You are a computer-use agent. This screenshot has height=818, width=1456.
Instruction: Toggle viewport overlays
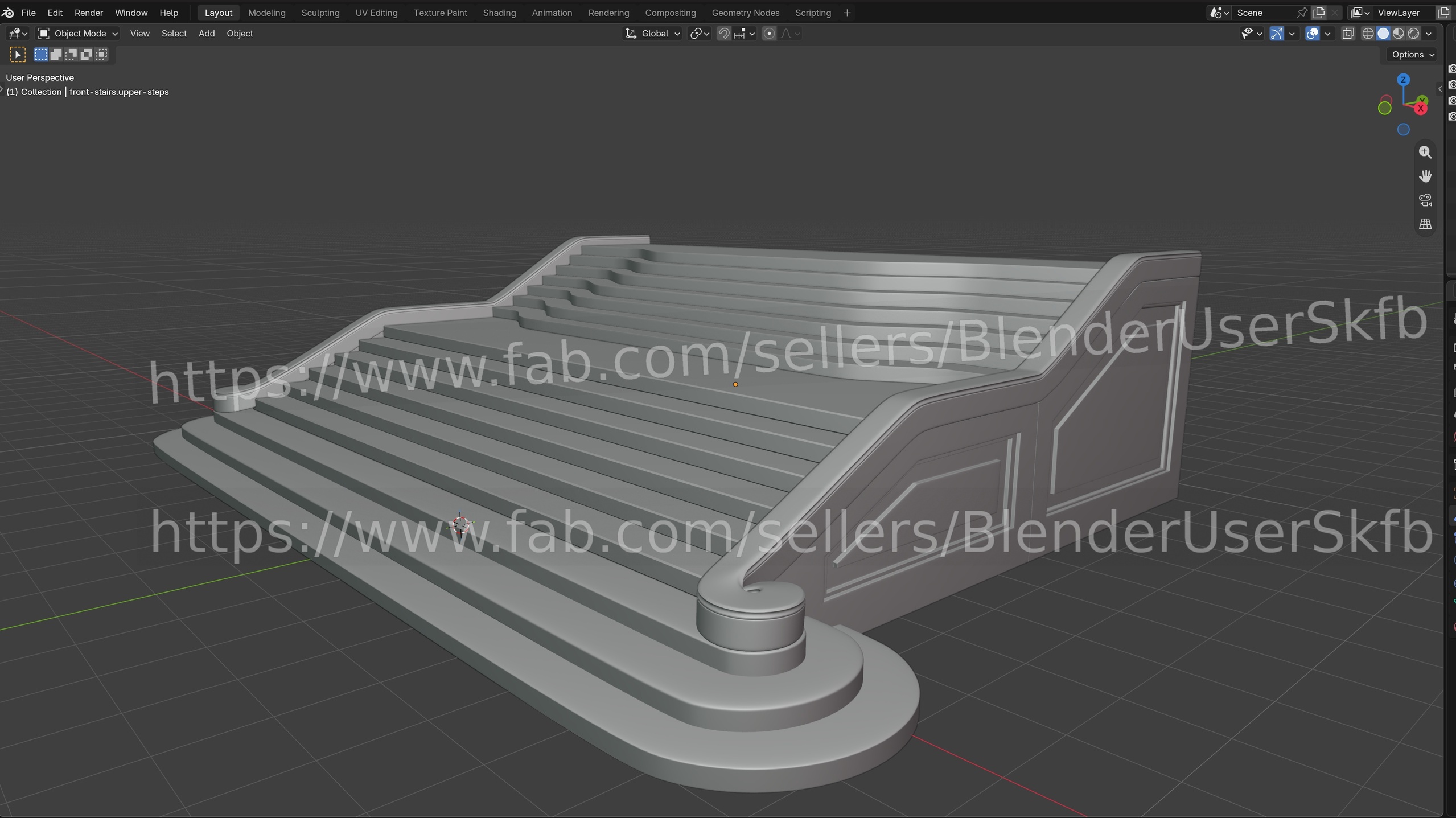coord(1313,34)
